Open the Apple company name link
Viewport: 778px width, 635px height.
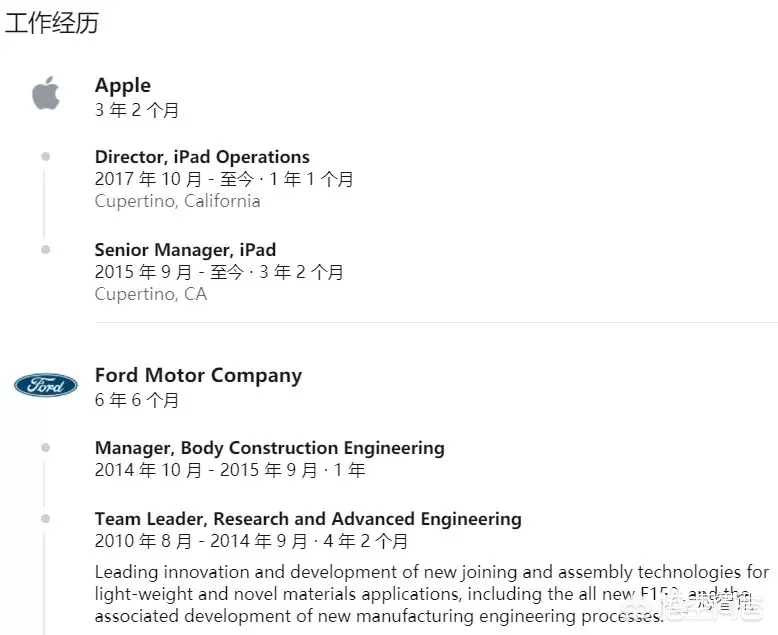(123, 85)
